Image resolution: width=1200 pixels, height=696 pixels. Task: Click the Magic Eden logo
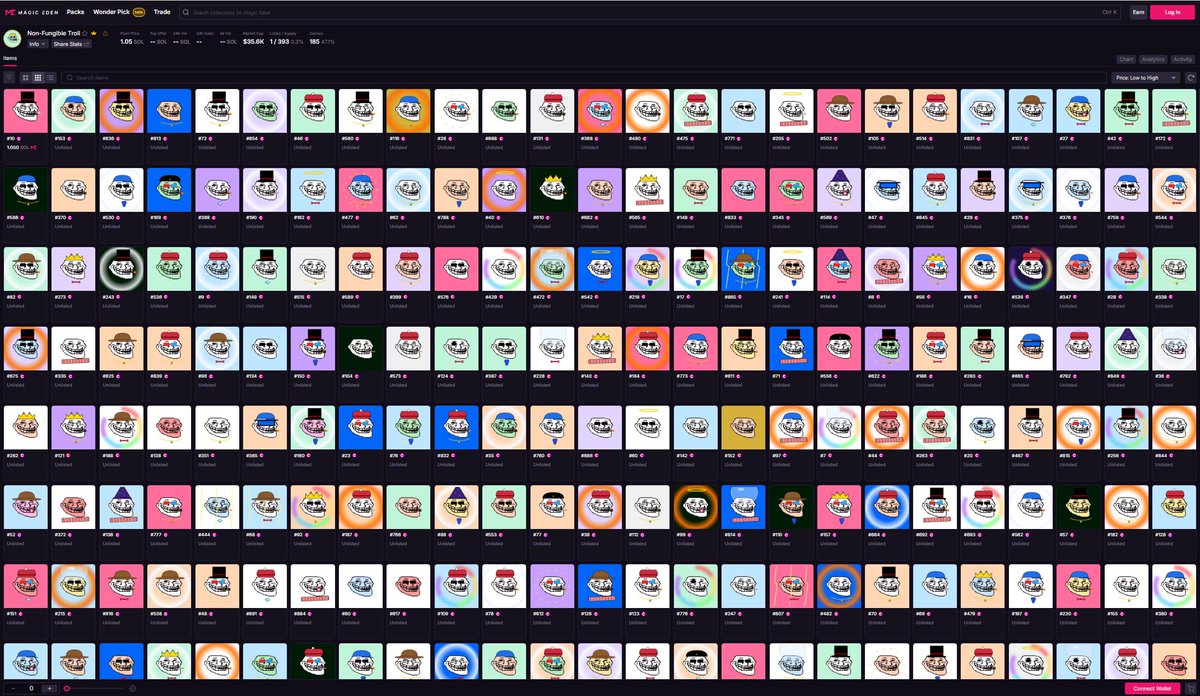31,12
